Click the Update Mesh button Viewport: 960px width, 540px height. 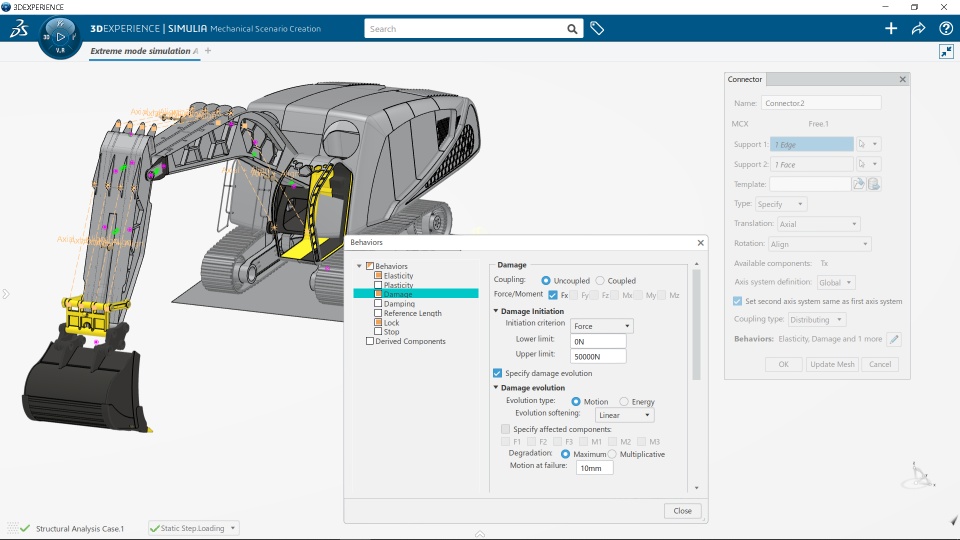832,364
